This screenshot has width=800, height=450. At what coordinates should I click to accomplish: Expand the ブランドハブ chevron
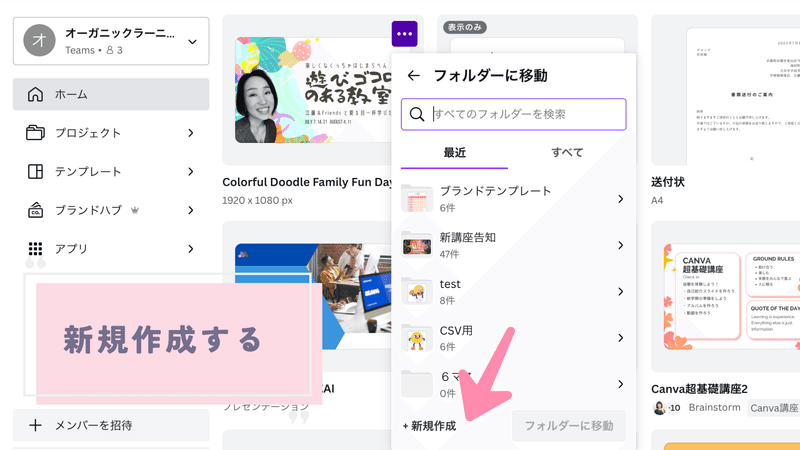191,210
